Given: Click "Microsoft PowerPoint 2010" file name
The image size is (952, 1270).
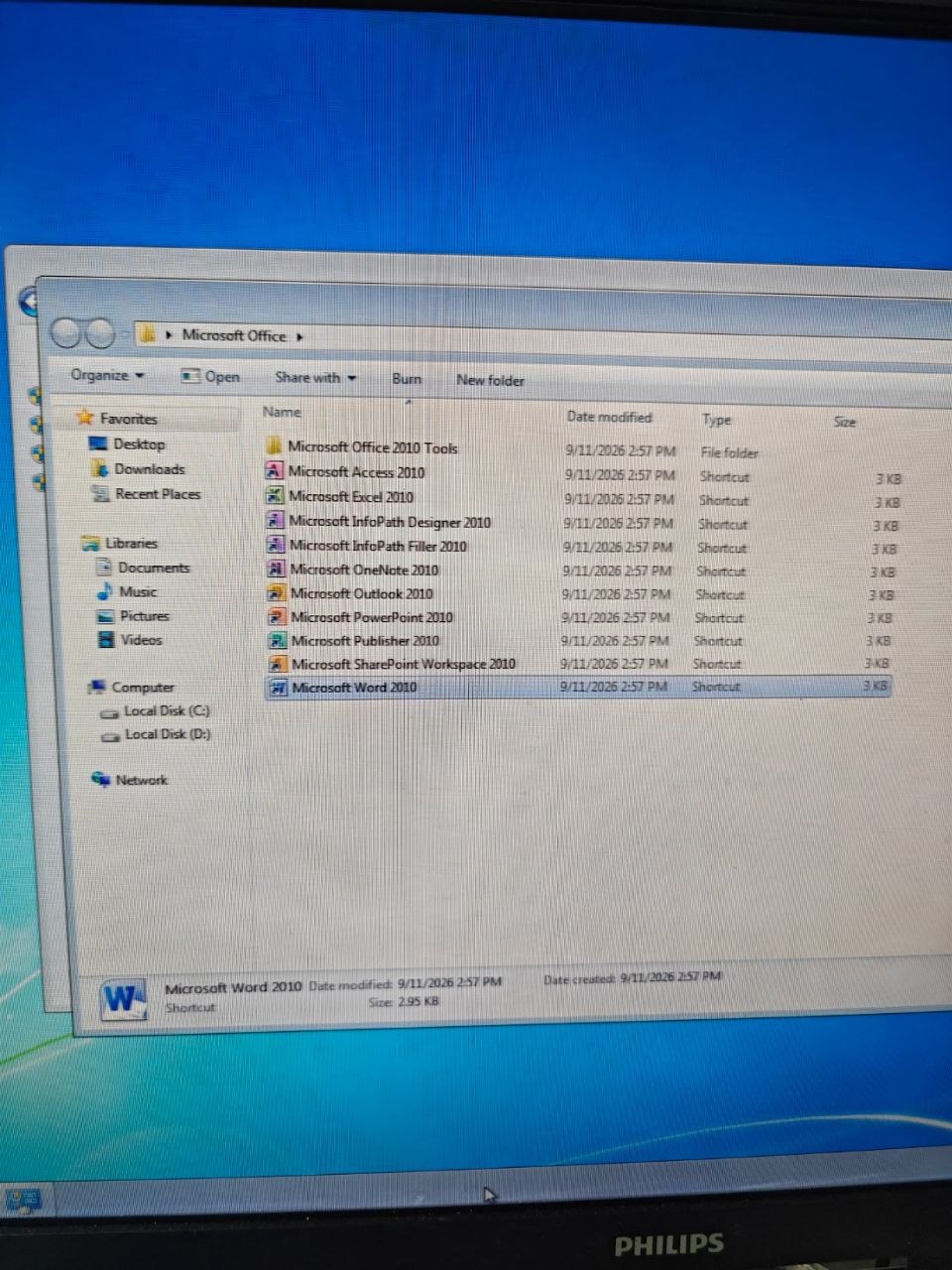Looking at the screenshot, I should (372, 617).
